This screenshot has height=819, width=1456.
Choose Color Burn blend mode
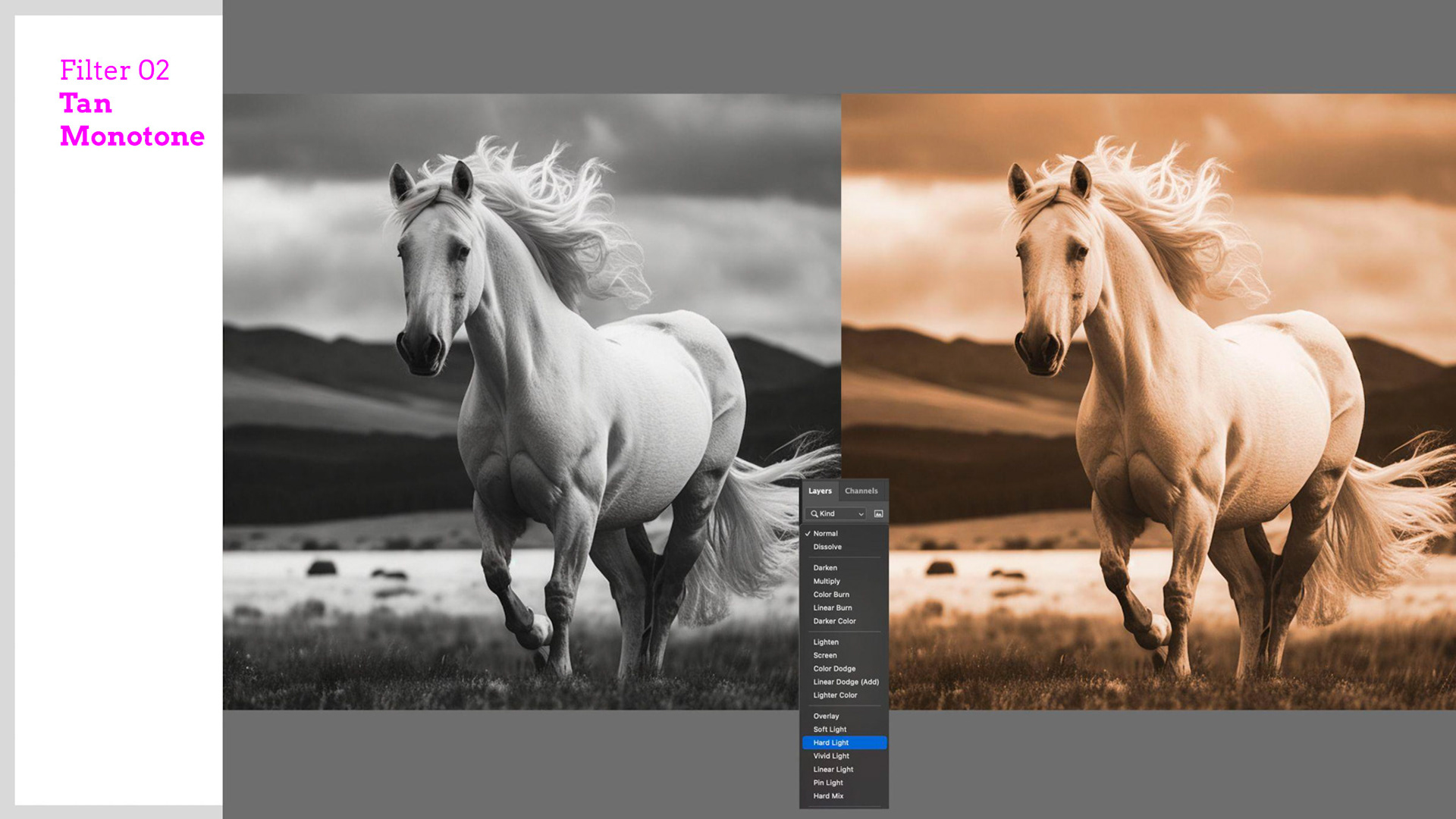pyautogui.click(x=830, y=595)
